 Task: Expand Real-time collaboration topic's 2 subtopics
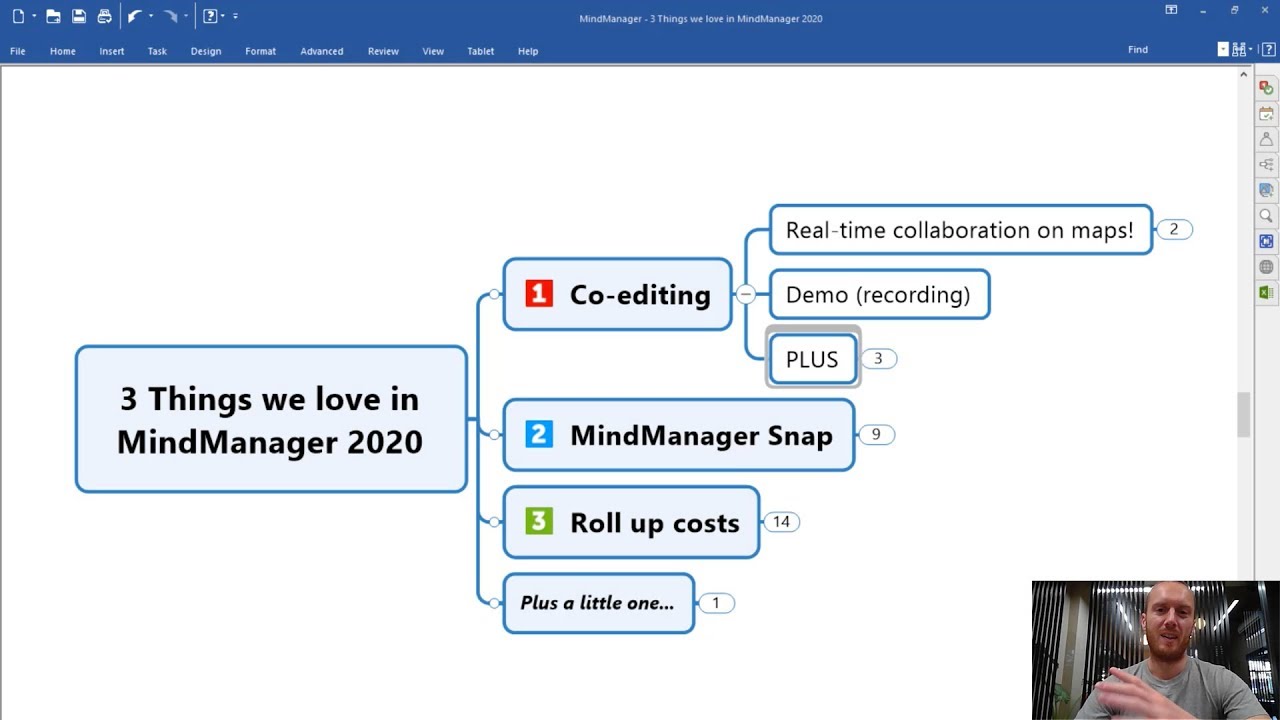click(1174, 229)
